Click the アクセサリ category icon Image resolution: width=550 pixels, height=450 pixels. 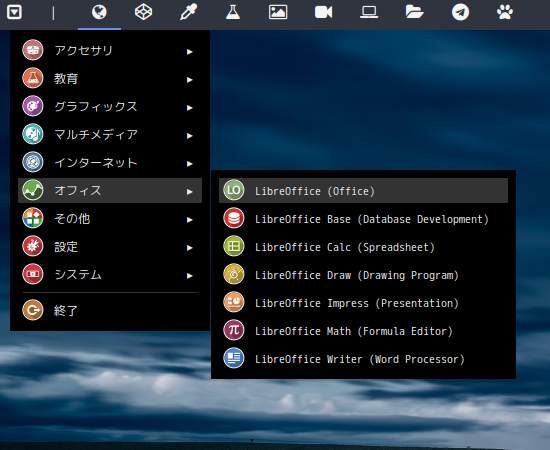[33, 50]
